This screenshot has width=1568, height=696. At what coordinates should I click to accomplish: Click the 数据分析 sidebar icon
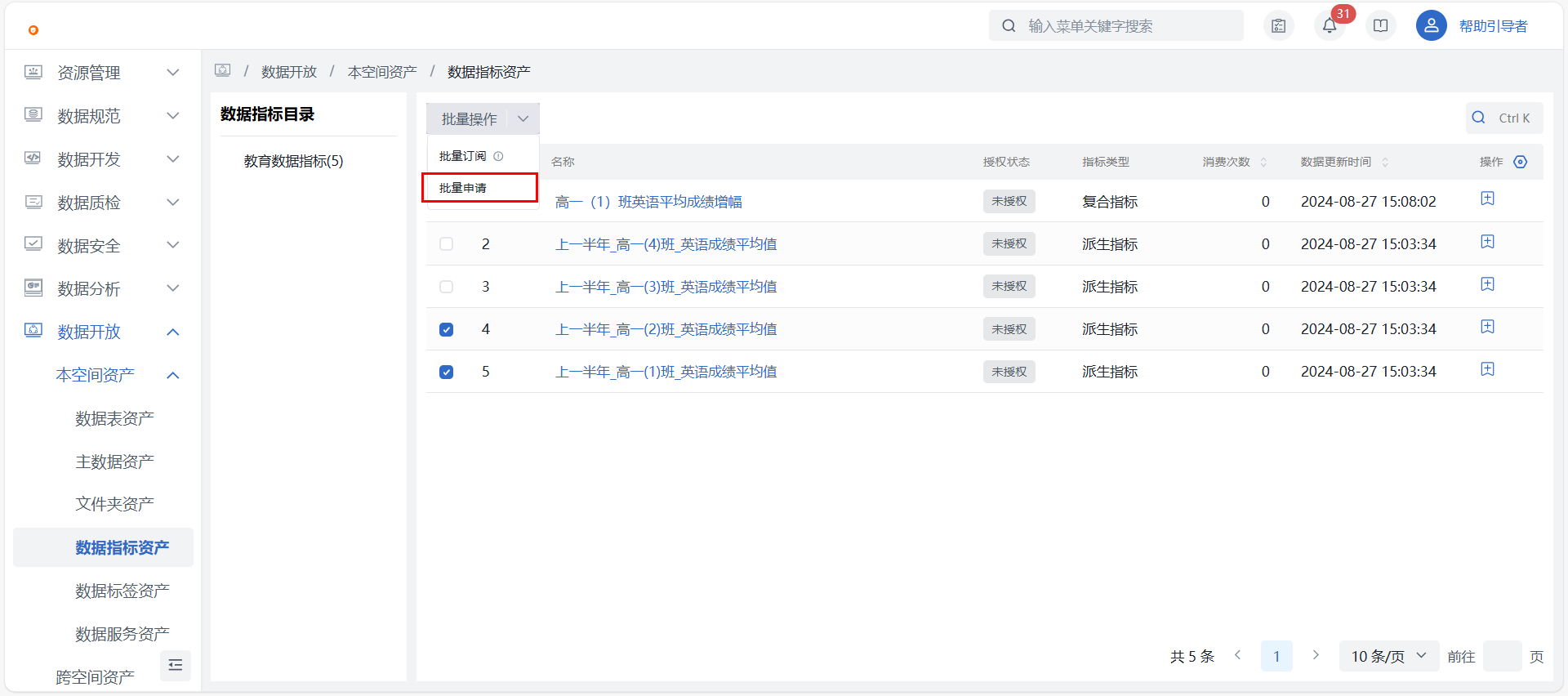click(x=33, y=288)
